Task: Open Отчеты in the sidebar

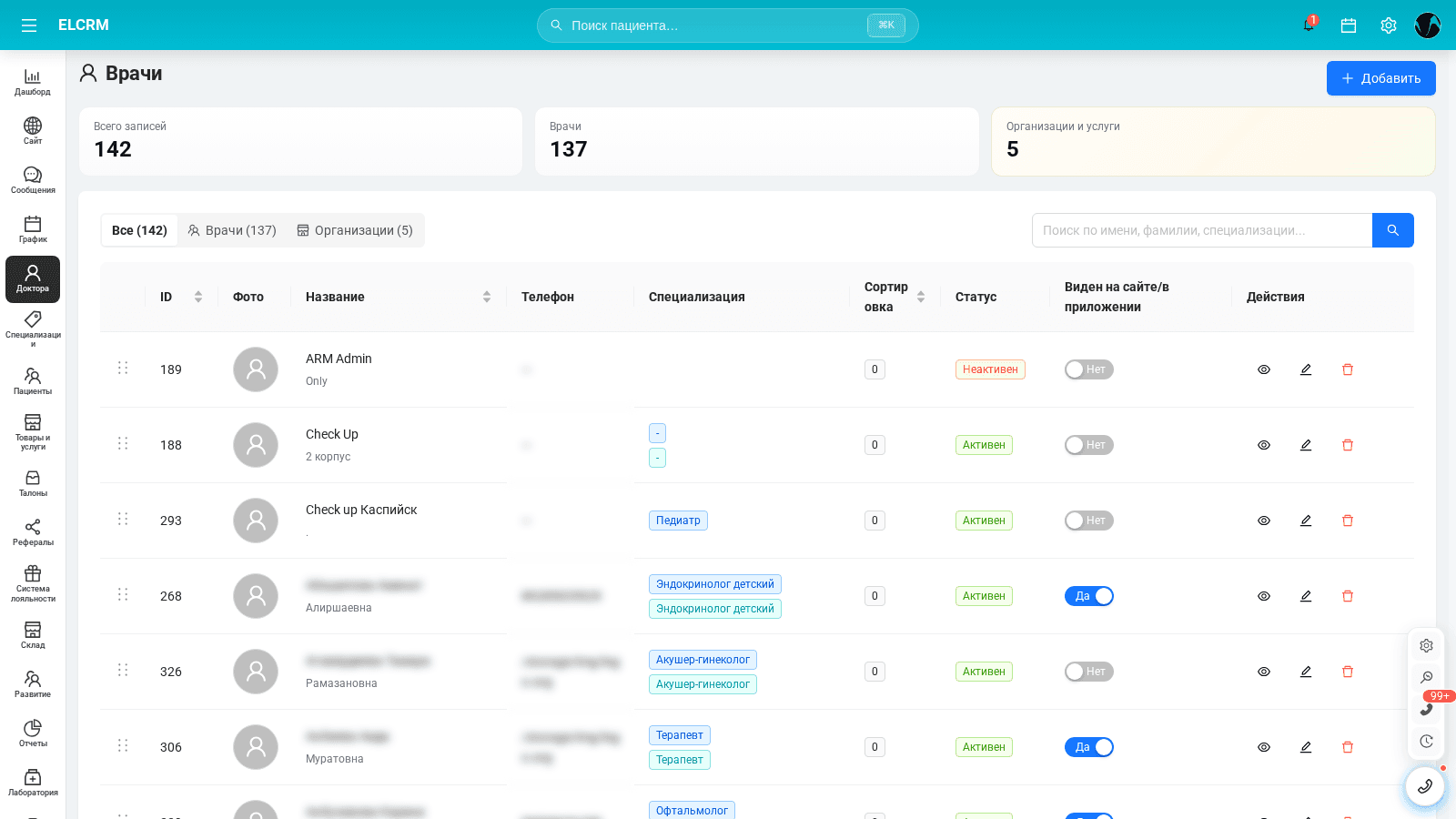Action: (x=33, y=734)
